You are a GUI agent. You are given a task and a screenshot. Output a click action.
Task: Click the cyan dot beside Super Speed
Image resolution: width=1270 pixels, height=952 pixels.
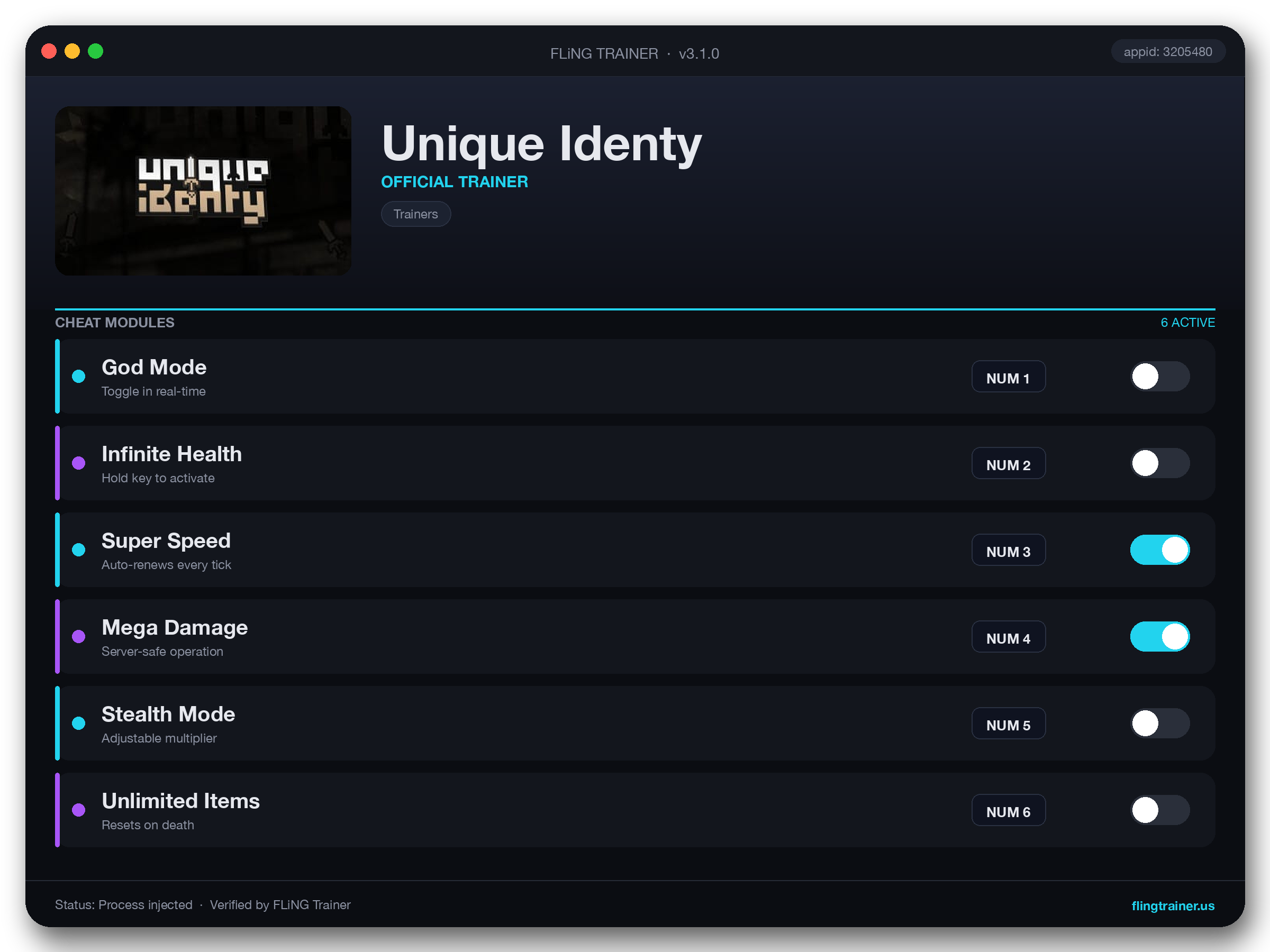pyautogui.click(x=79, y=550)
